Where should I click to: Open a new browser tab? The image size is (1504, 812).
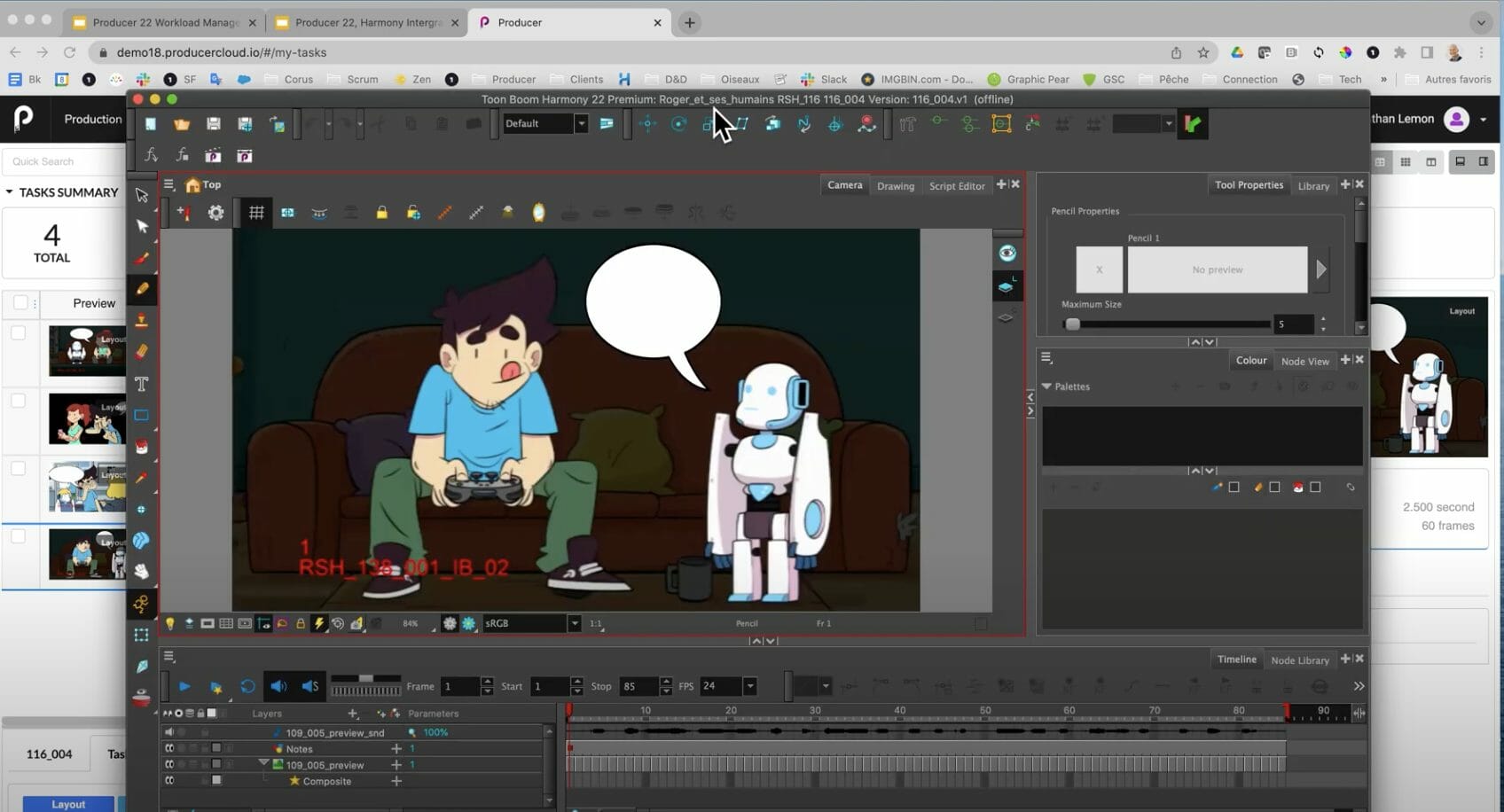pos(689,22)
